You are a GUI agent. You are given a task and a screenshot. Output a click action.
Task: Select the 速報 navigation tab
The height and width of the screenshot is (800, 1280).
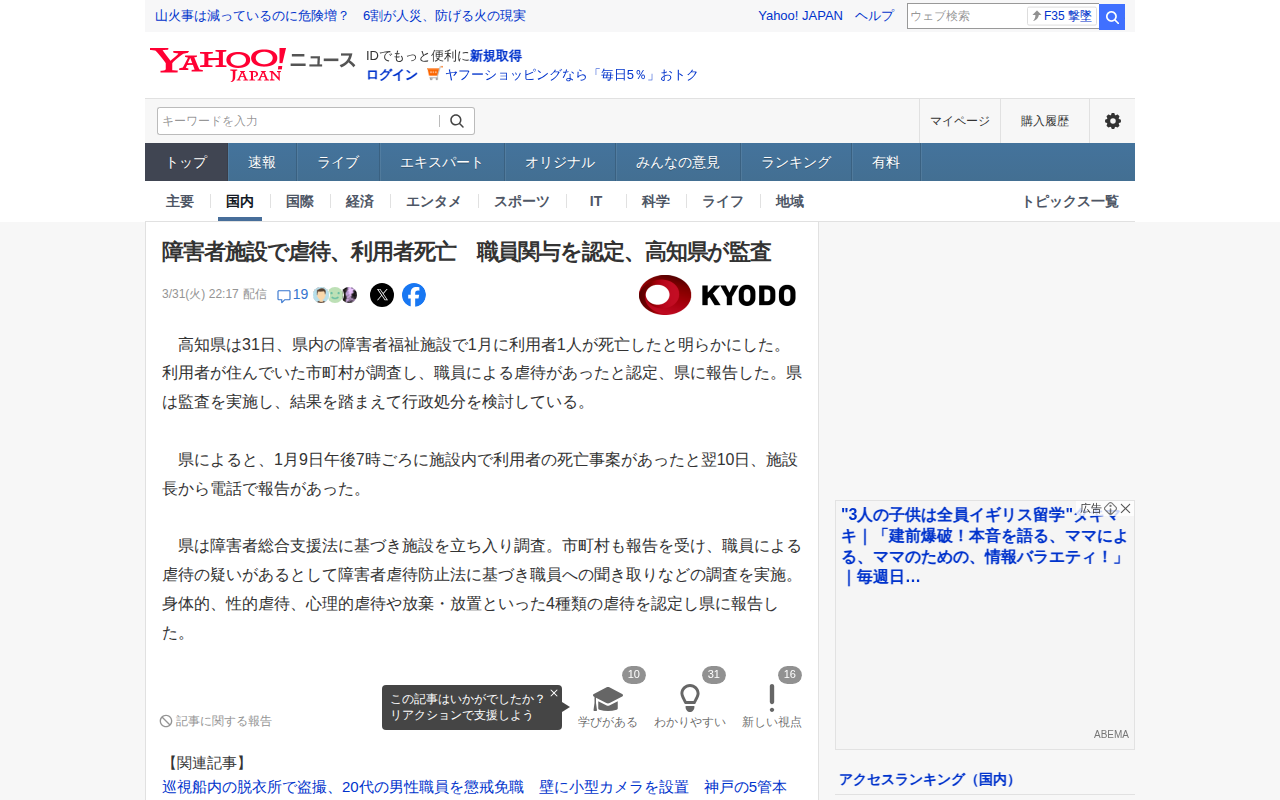pyautogui.click(x=262, y=162)
